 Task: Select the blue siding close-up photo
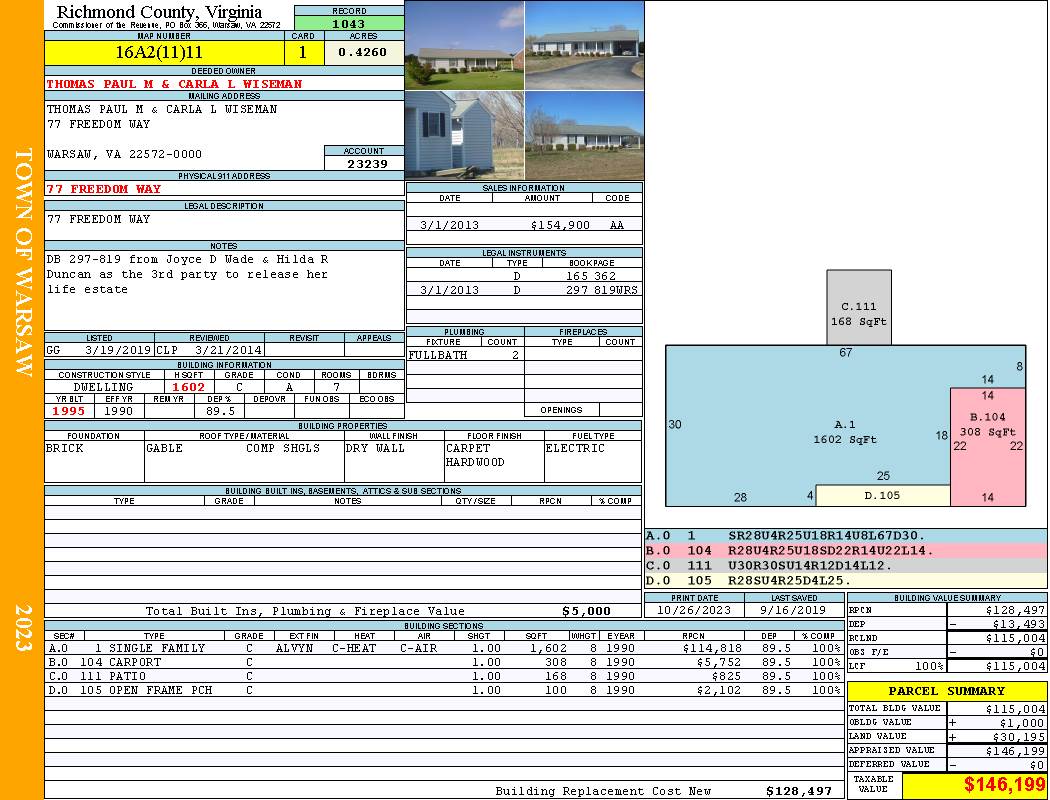[x=465, y=135]
